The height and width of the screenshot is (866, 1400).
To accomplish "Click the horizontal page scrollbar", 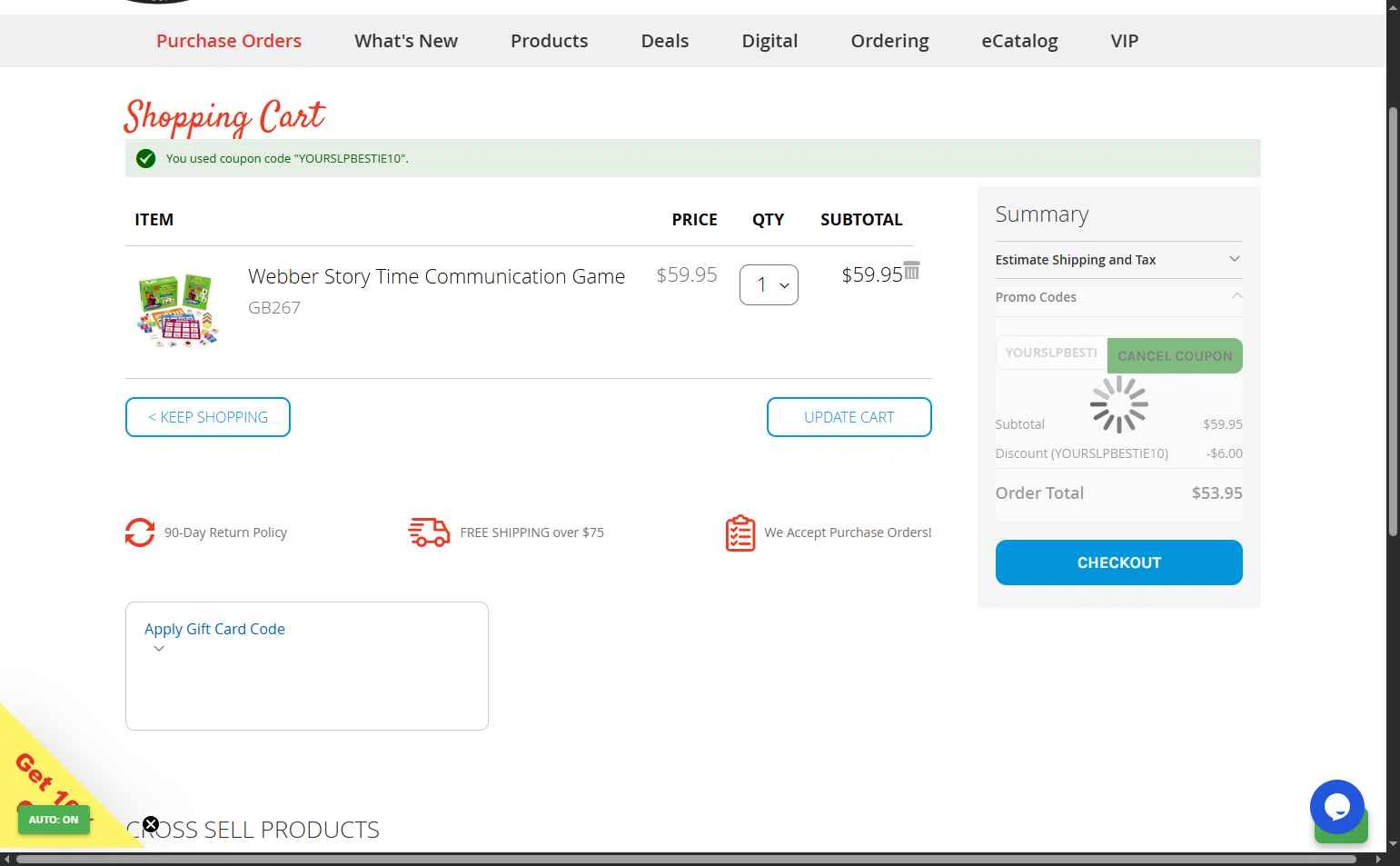I will 686,859.
